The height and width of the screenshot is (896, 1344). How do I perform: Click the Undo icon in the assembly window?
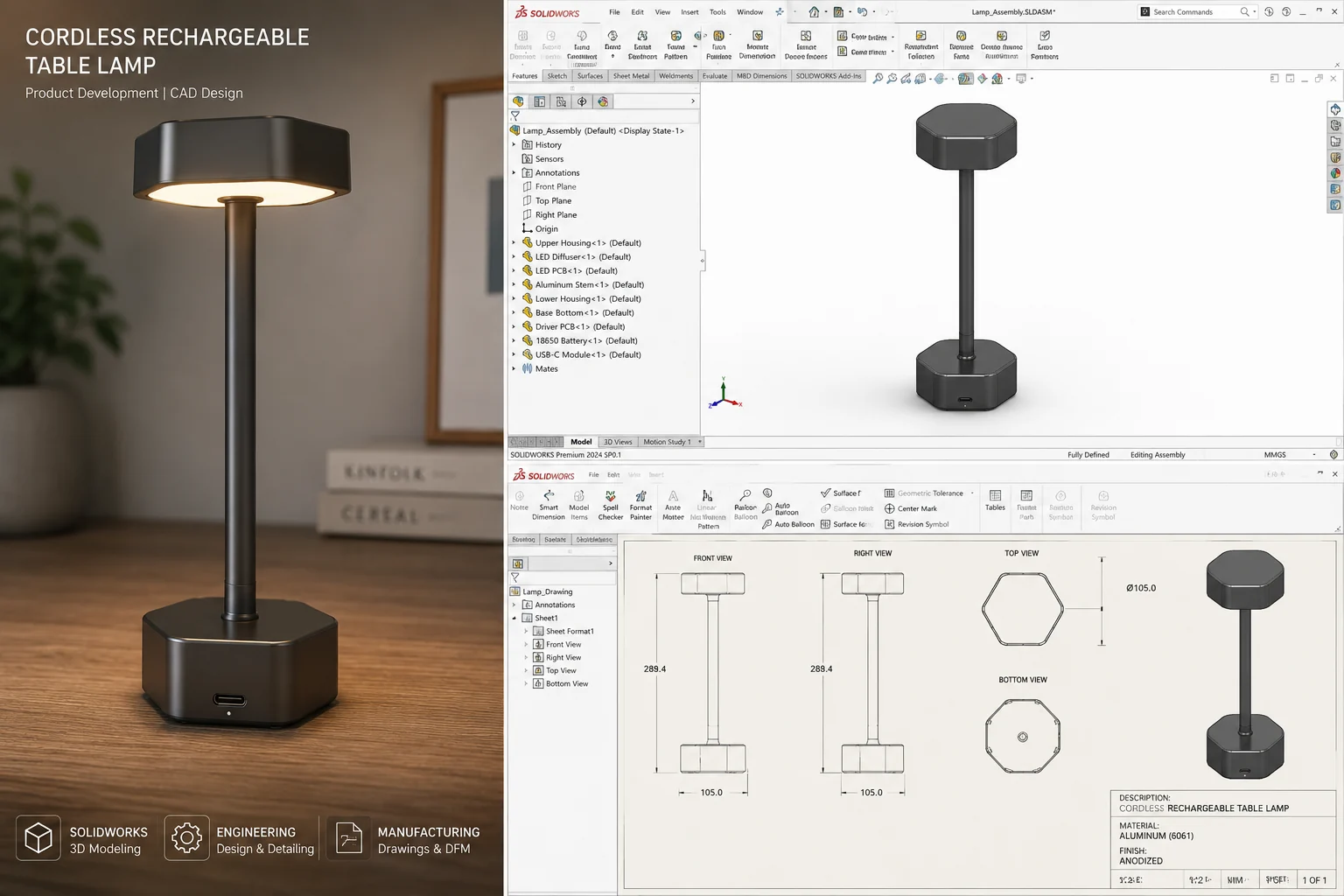(x=862, y=12)
